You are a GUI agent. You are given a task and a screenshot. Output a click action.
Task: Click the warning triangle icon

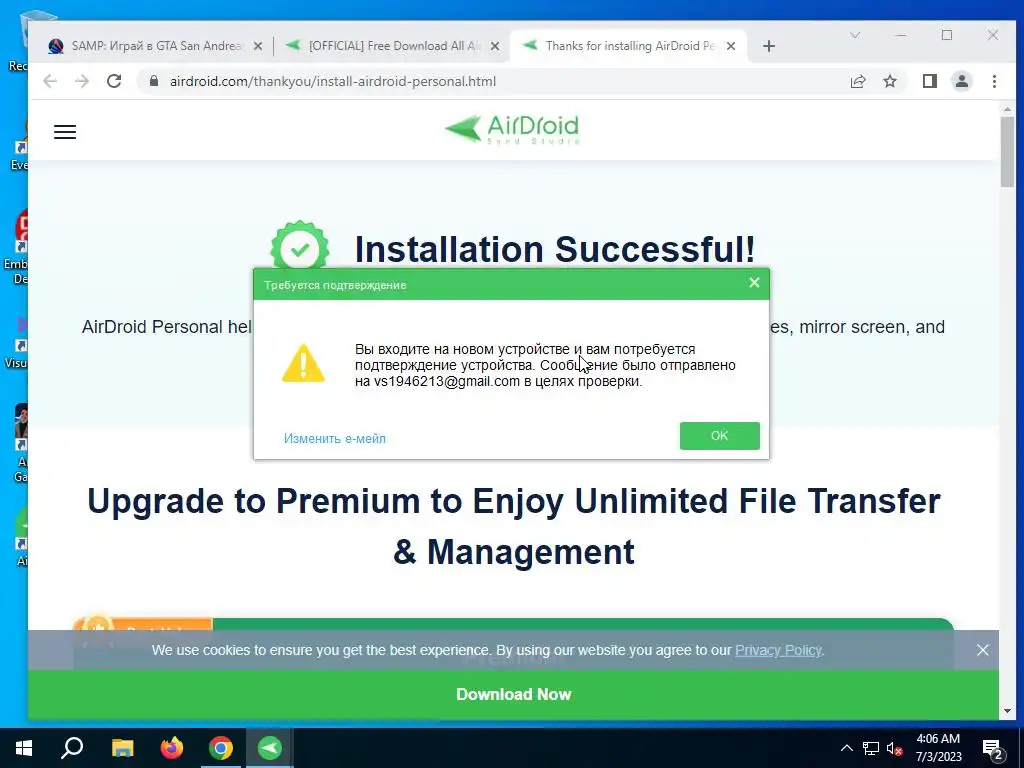[303, 364]
